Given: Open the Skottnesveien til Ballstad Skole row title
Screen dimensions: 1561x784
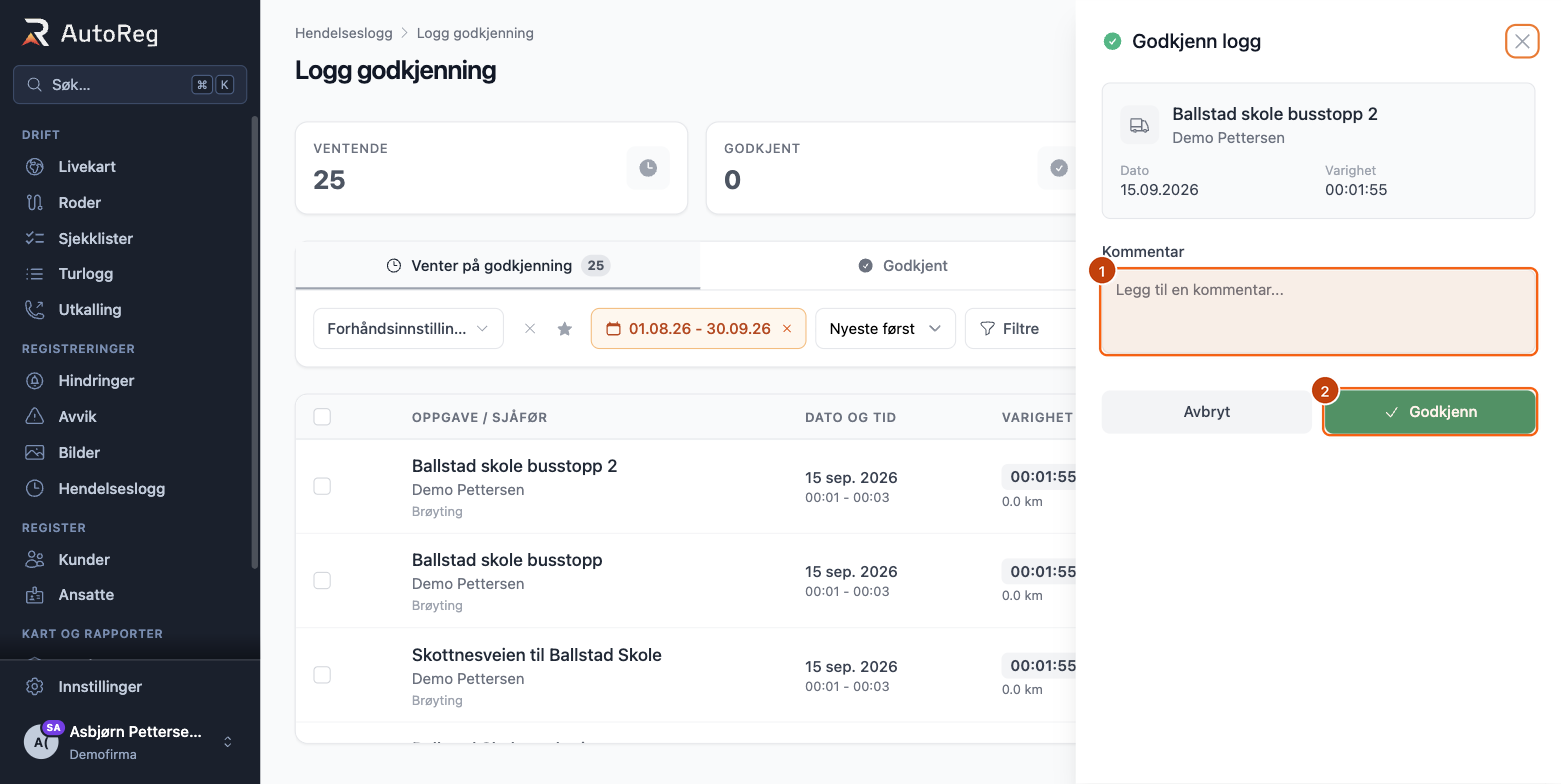Looking at the screenshot, I should click(537, 655).
